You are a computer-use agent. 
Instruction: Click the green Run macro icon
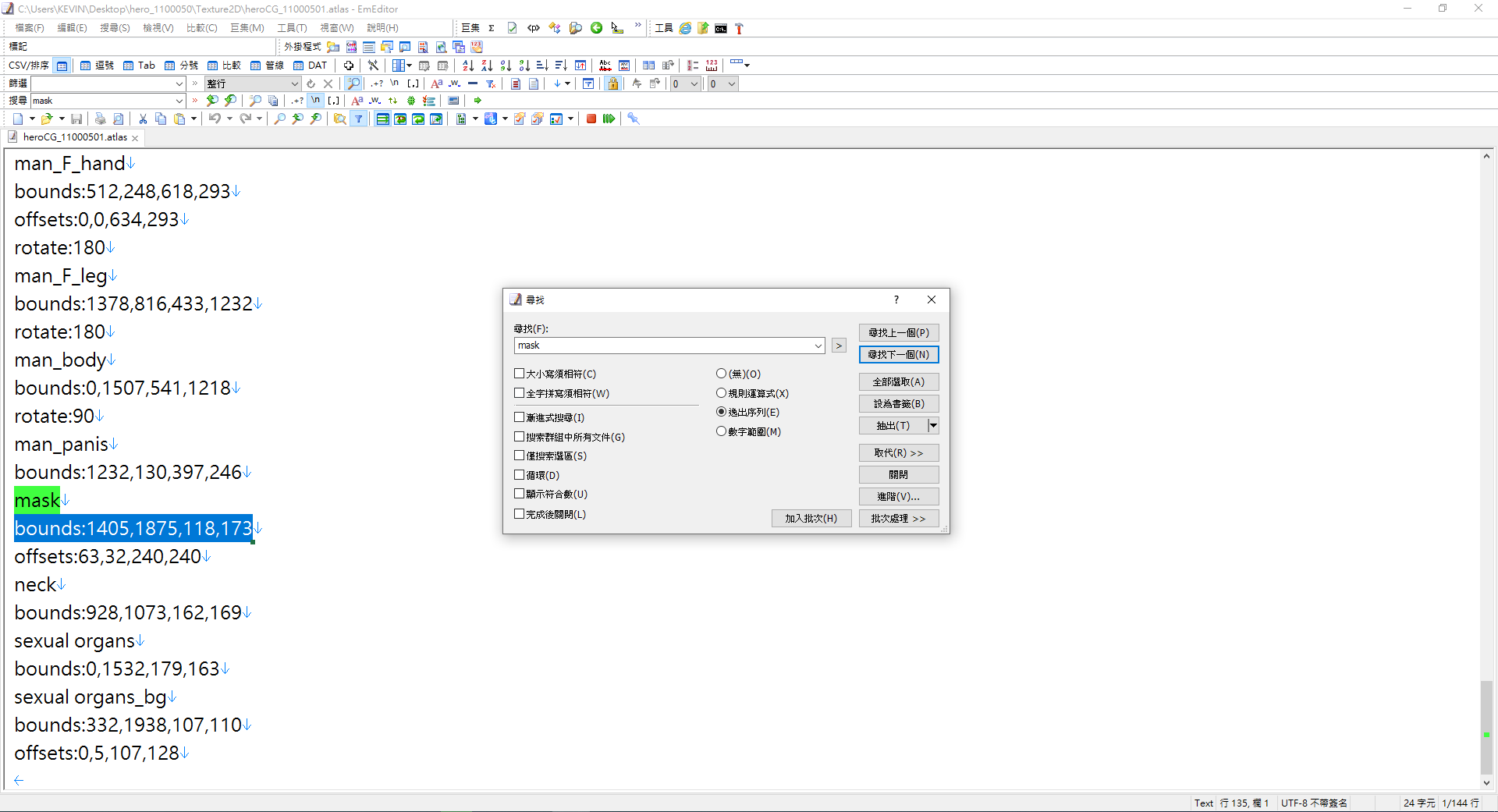tap(609, 119)
